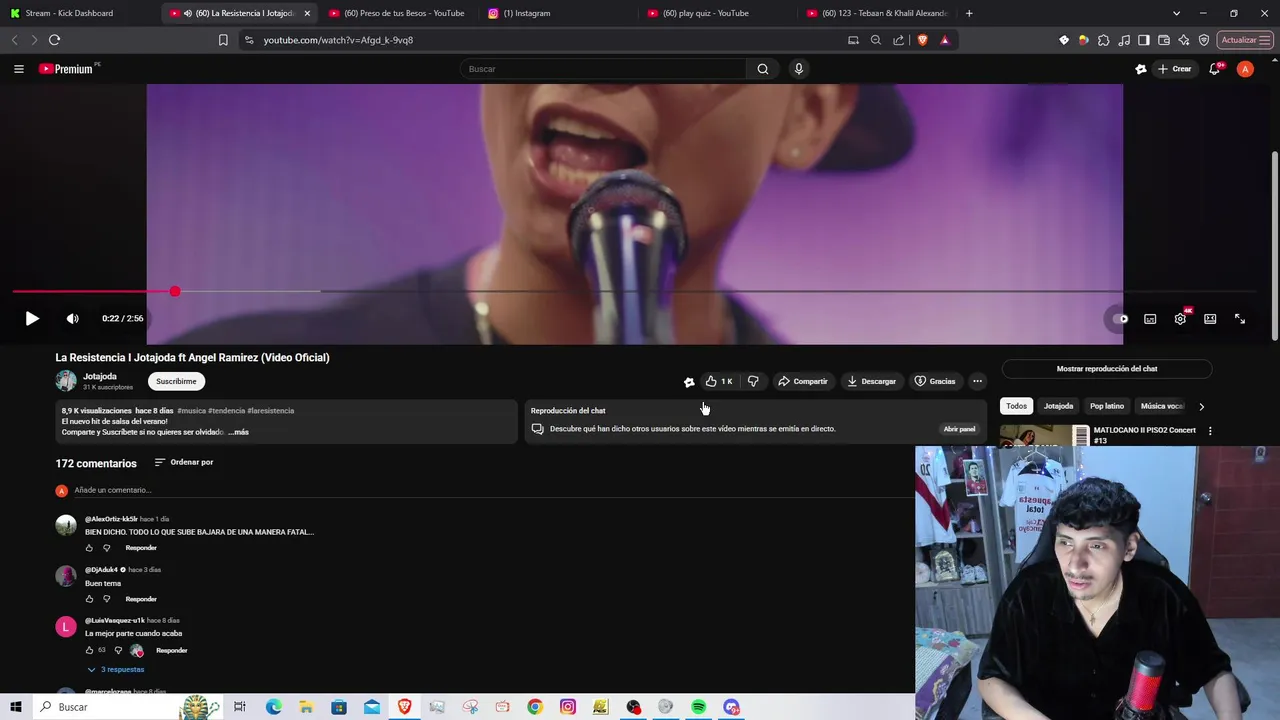Screen dimensions: 1280x720
Task: Click Gracias thanks button
Action: [935, 381]
